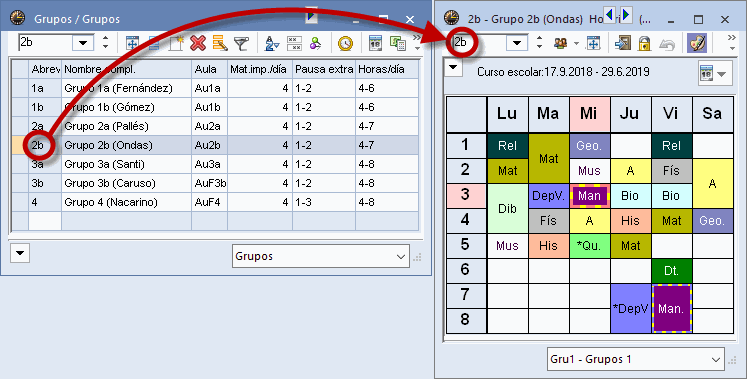Click the calendar icon in Grupos toolbar
The width and height of the screenshot is (747, 379).
point(375,43)
